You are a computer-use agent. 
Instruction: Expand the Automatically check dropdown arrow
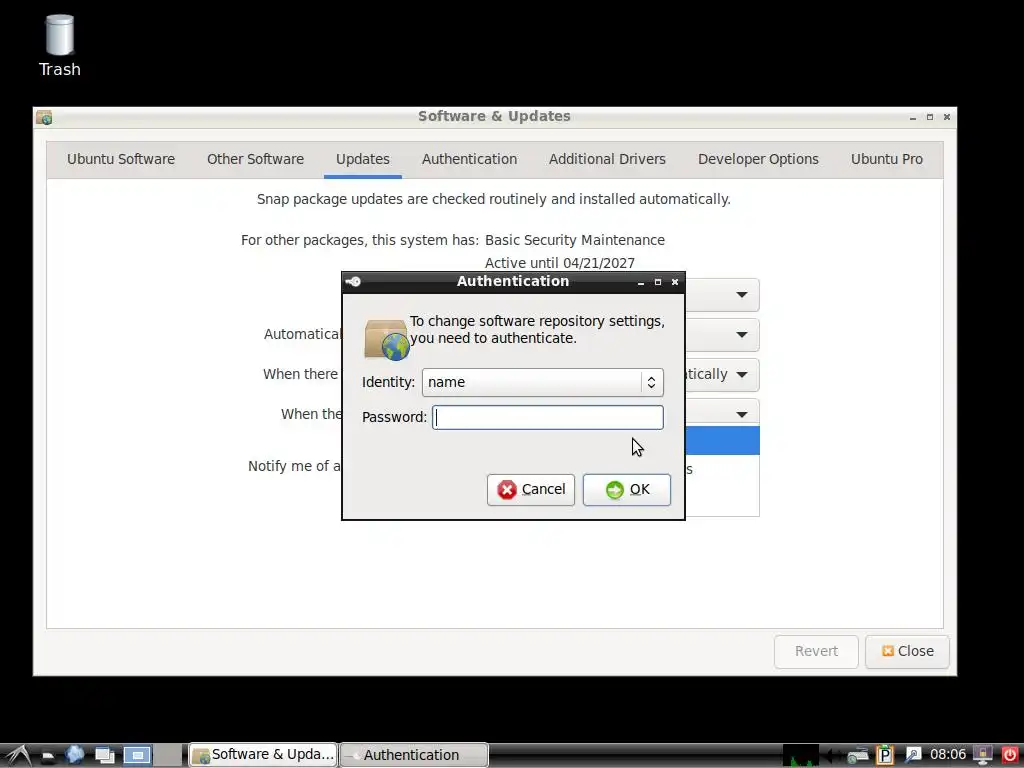[x=742, y=335]
